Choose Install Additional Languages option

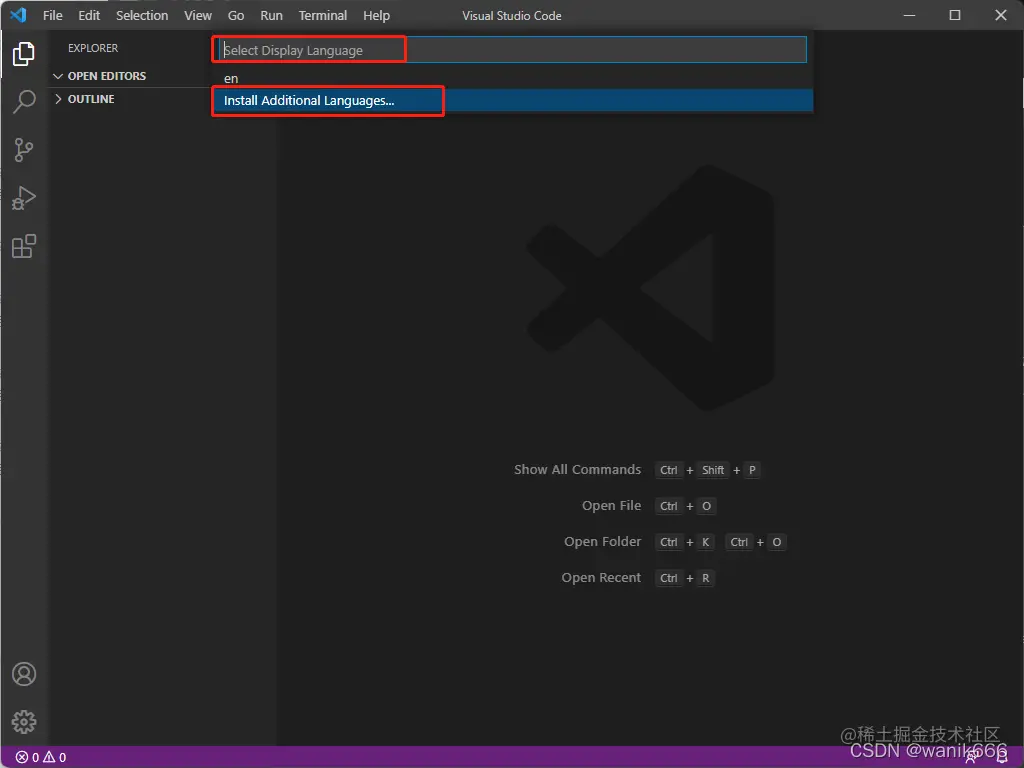coord(513,101)
